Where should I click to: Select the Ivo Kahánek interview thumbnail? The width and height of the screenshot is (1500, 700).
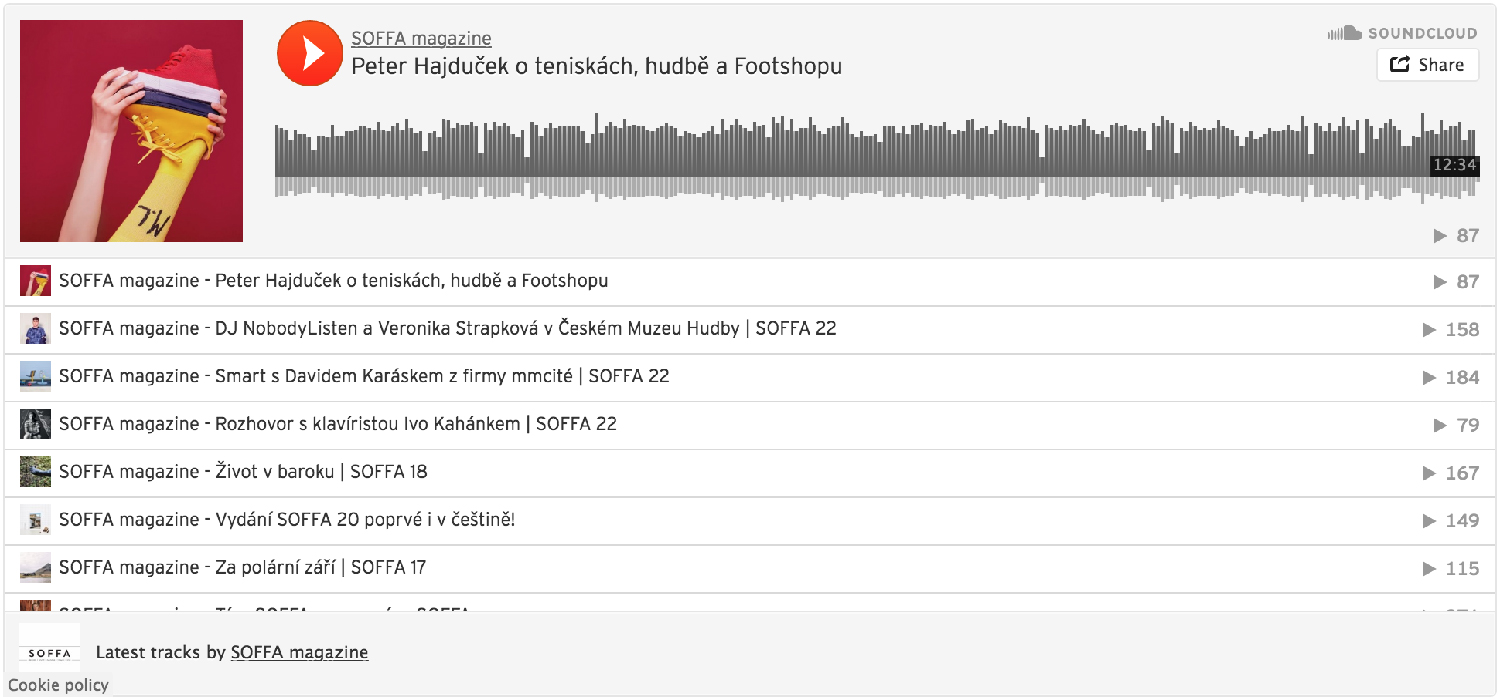pos(35,424)
